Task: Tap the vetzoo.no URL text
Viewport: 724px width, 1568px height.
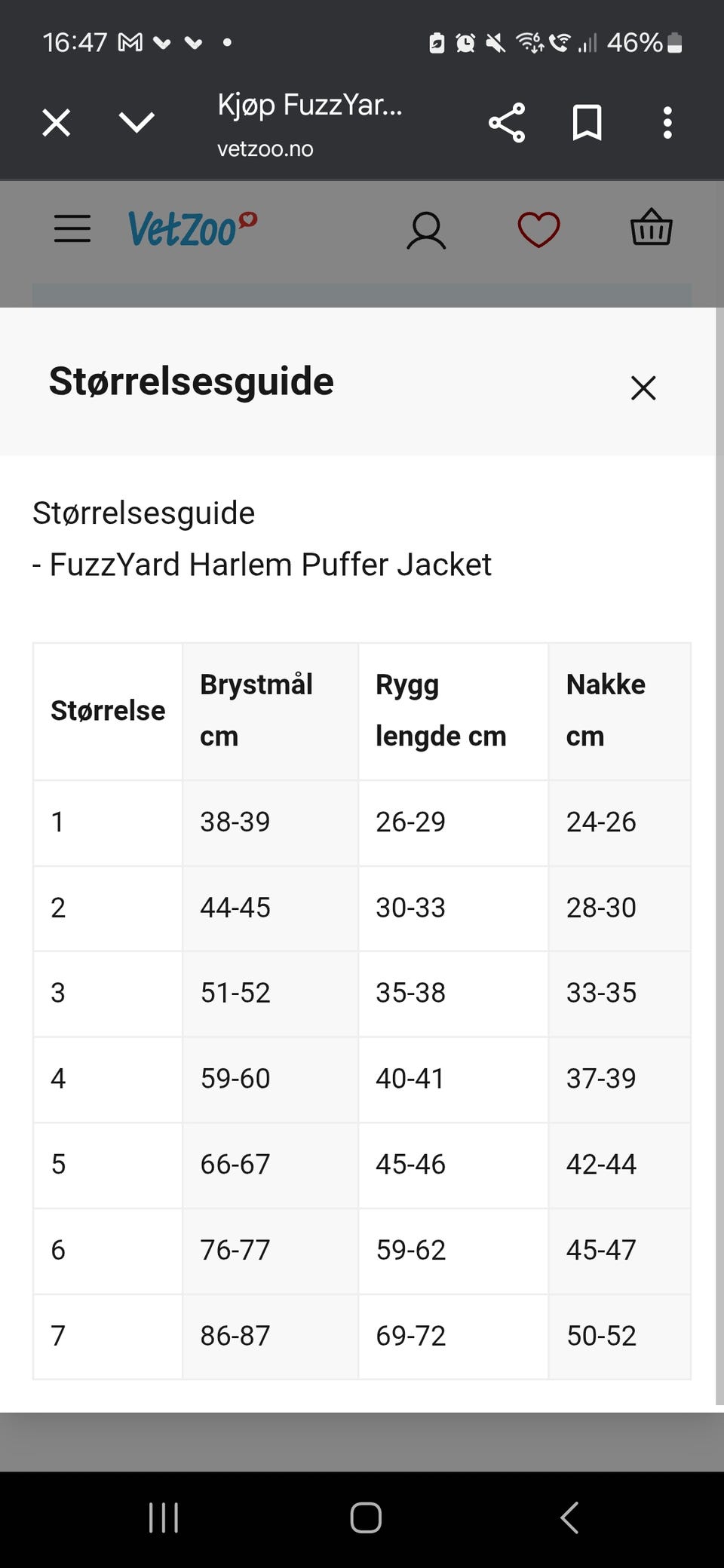Action: tap(265, 149)
